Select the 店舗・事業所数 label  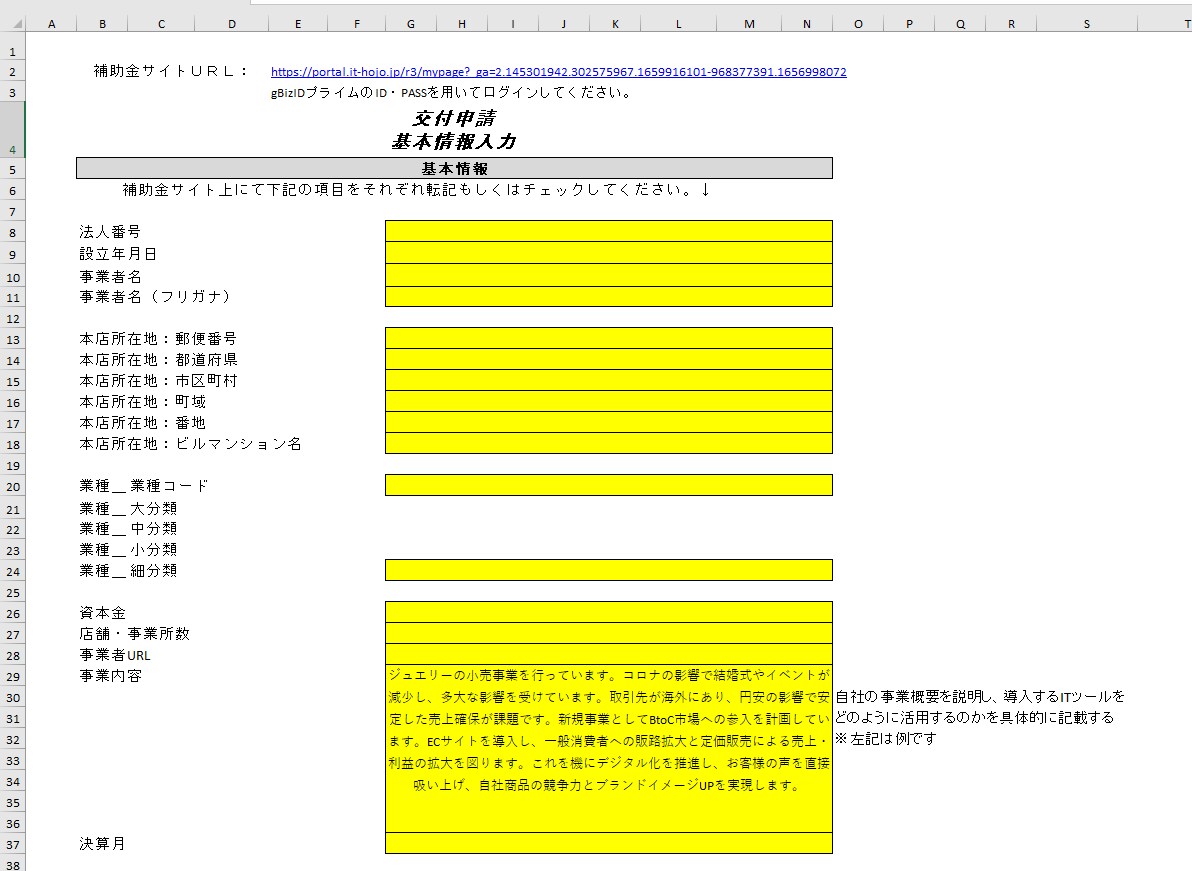tap(135, 634)
